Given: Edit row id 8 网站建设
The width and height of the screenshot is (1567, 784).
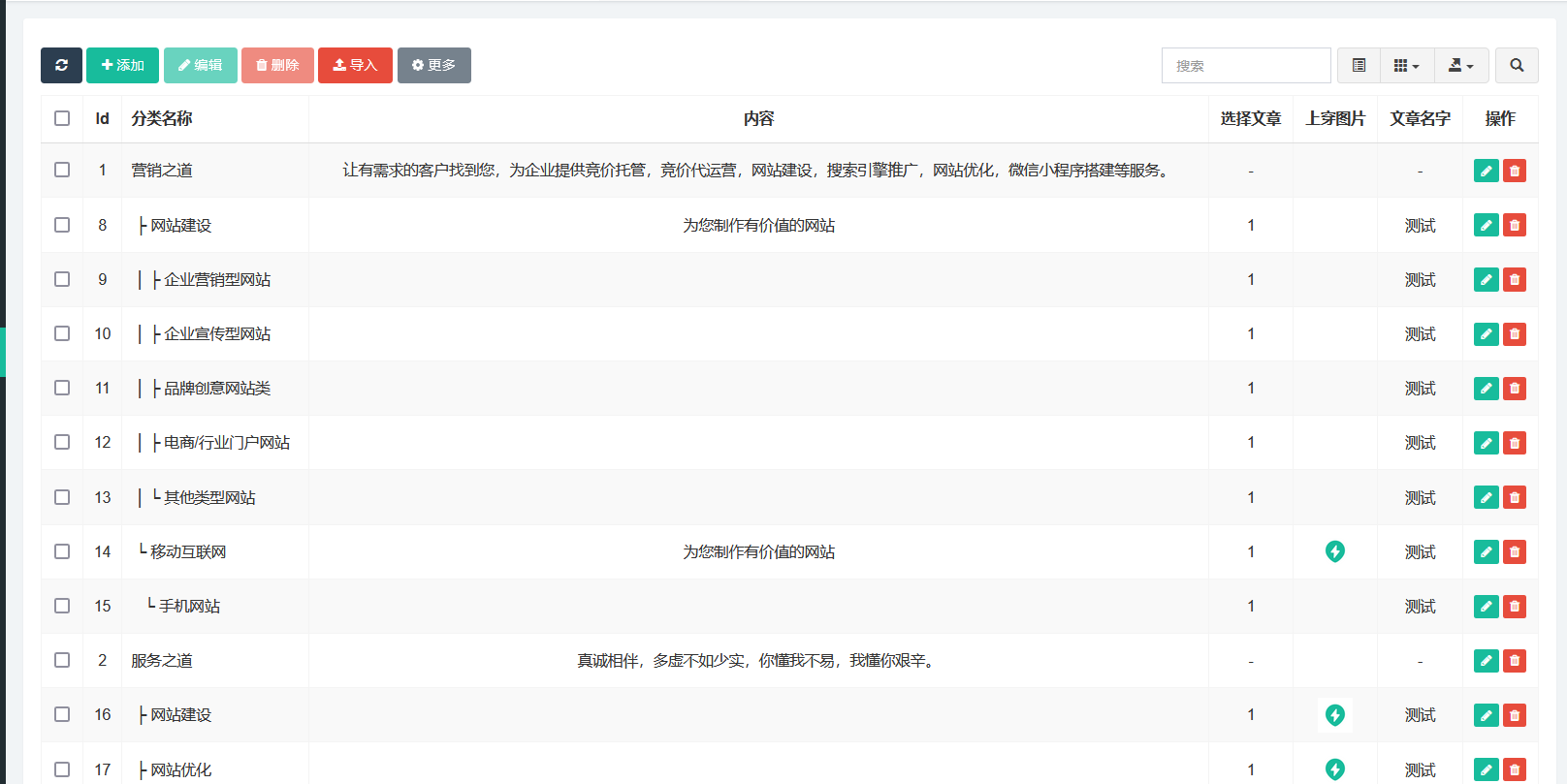Looking at the screenshot, I should [x=1486, y=225].
